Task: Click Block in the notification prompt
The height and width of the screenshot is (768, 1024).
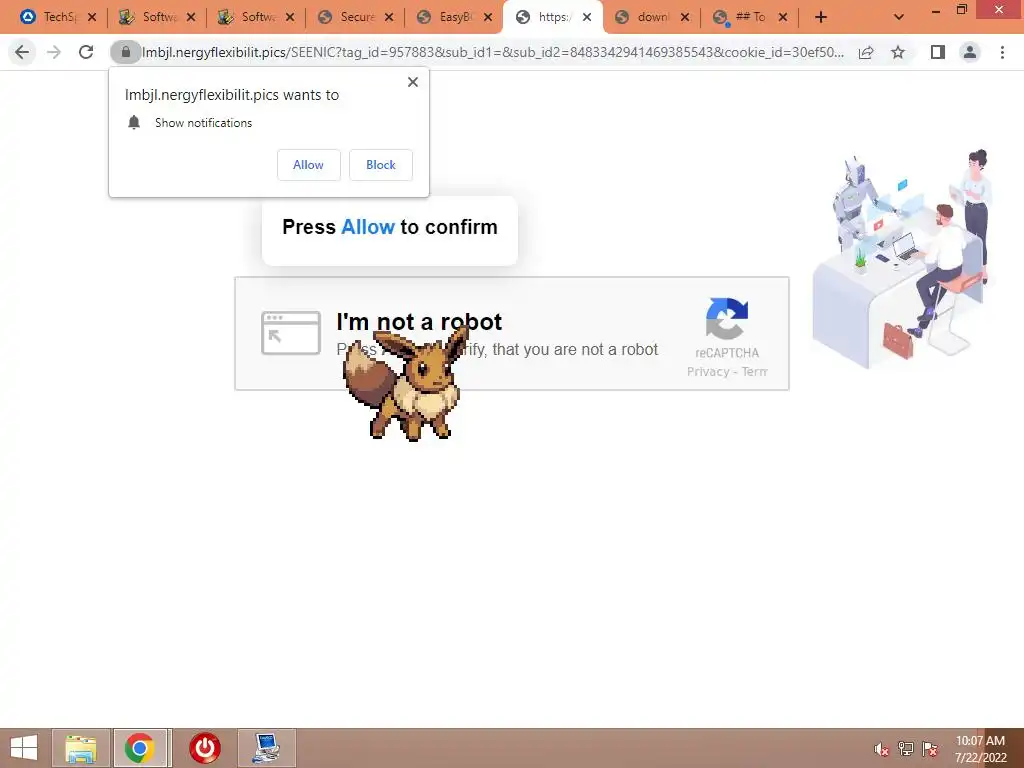Action: (x=381, y=165)
